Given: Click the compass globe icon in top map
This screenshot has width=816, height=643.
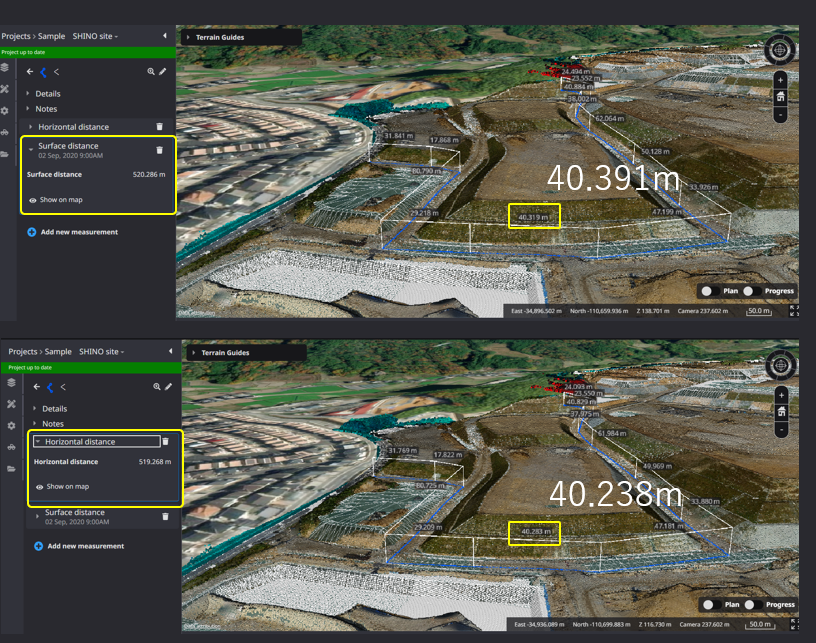Looking at the screenshot, I should [779, 50].
